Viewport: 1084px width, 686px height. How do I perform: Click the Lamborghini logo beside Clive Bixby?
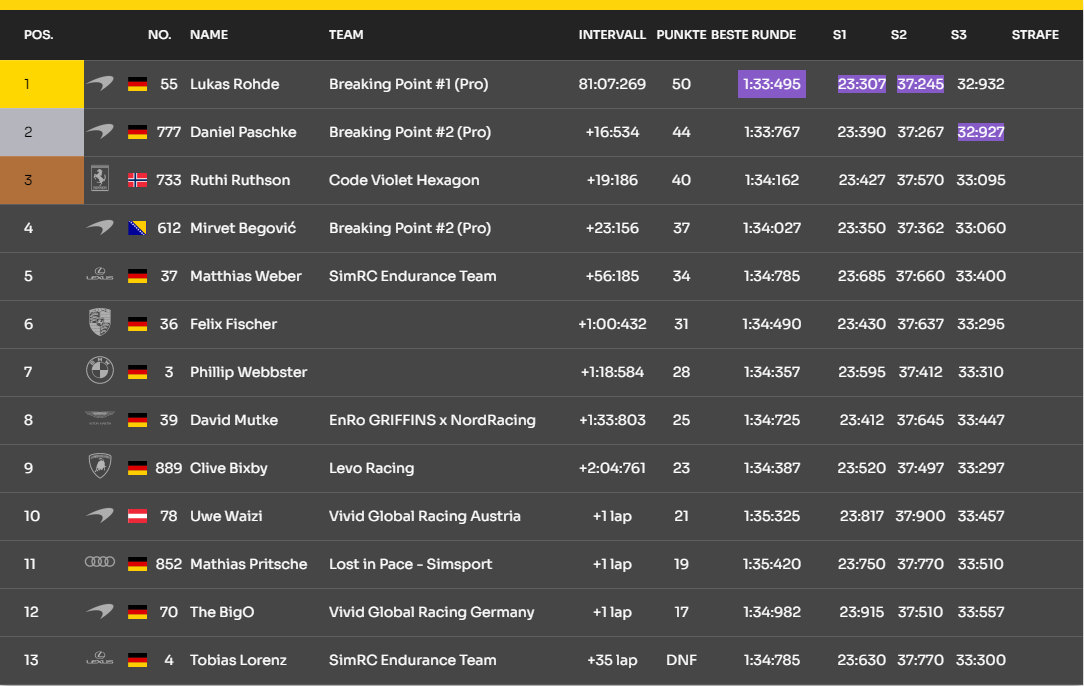100,468
